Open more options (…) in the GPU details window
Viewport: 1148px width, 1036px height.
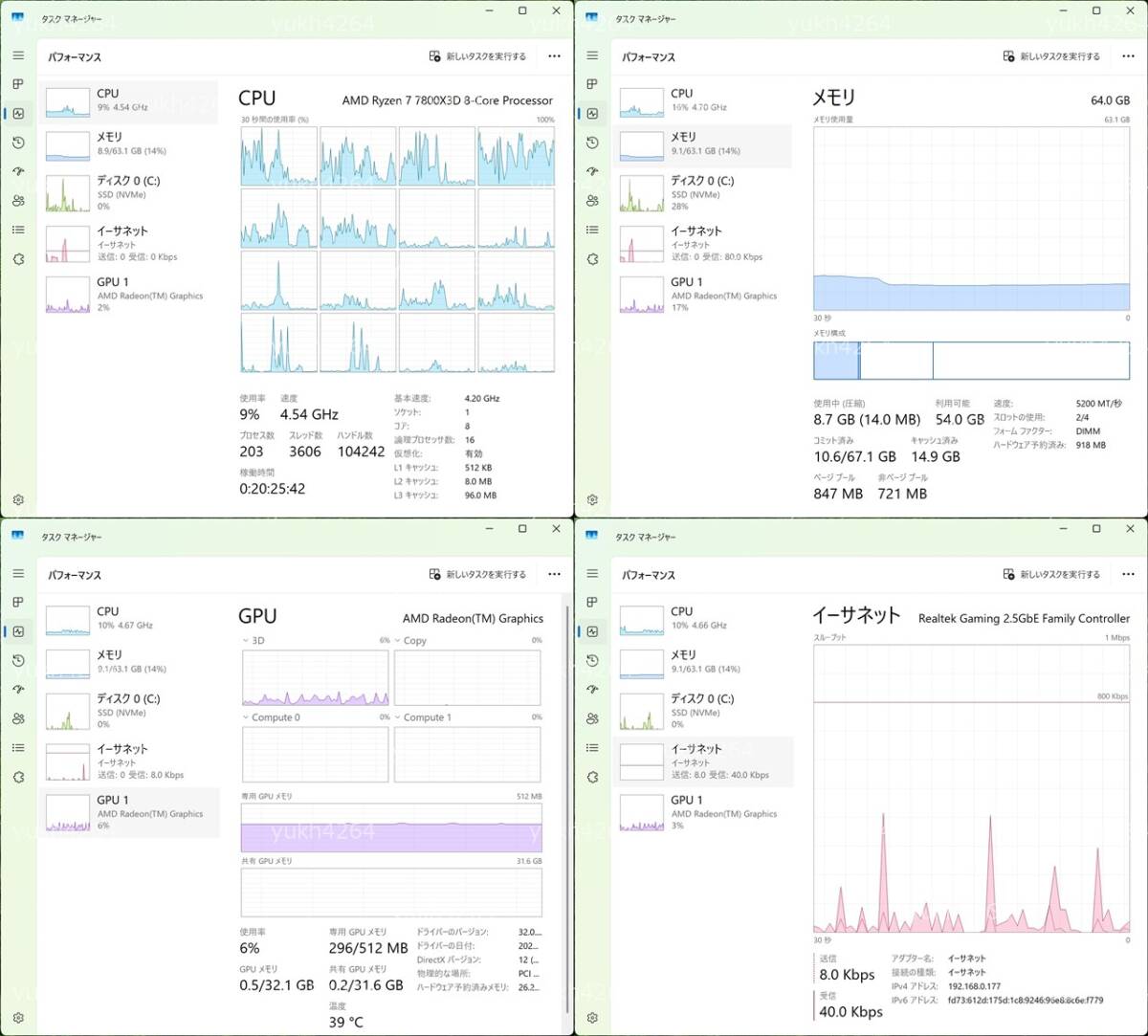pyautogui.click(x=554, y=575)
